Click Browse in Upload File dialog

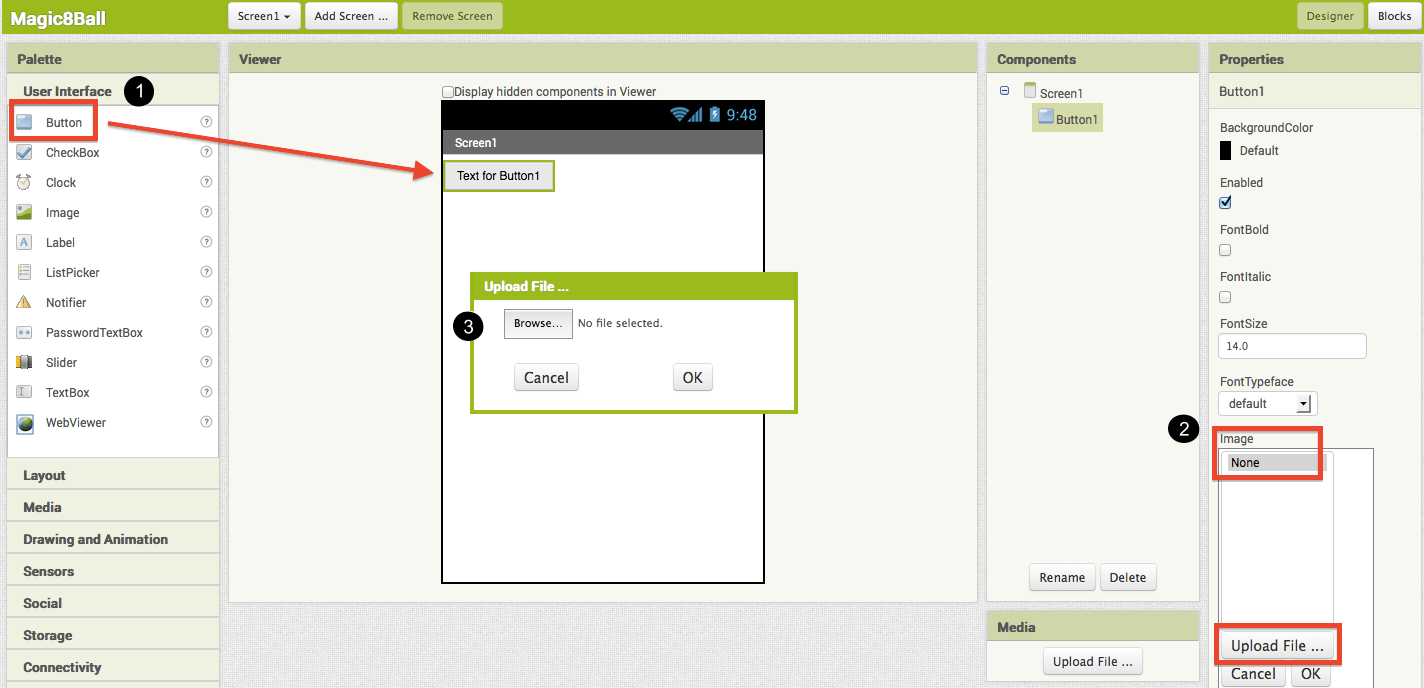click(538, 323)
